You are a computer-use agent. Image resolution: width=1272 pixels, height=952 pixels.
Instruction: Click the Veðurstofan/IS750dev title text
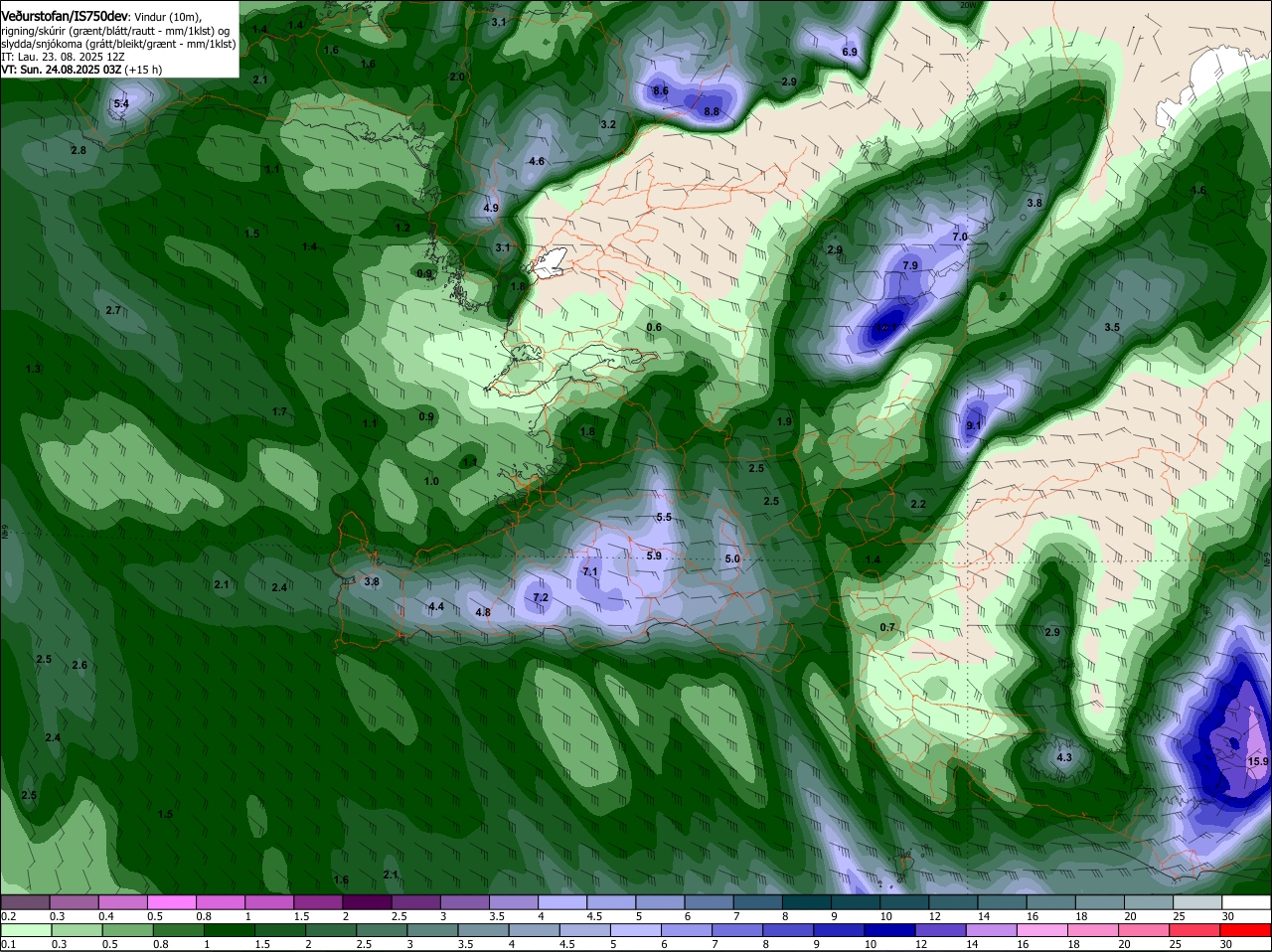(x=65, y=16)
